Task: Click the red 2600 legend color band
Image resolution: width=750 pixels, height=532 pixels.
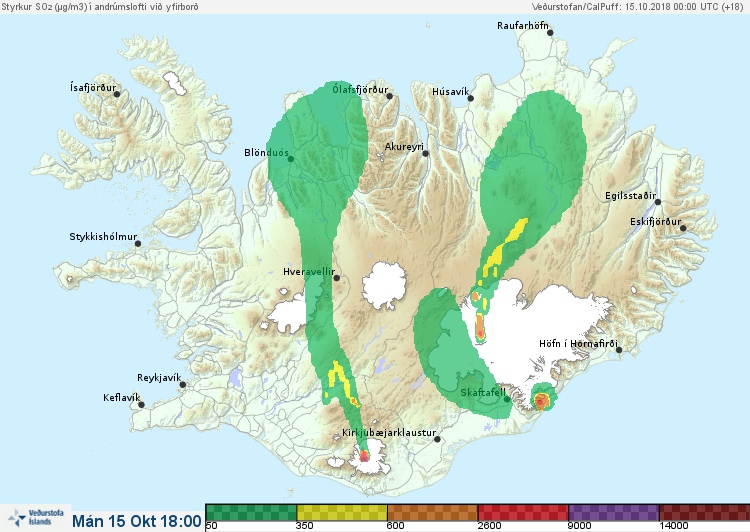Action: coord(523,512)
